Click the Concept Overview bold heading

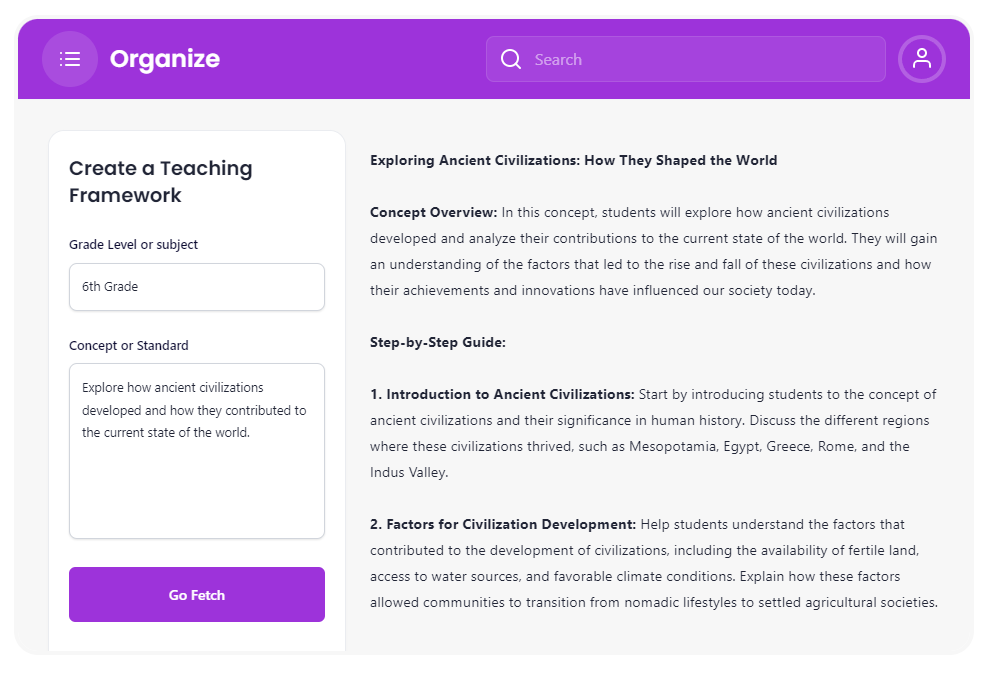pyautogui.click(x=433, y=213)
